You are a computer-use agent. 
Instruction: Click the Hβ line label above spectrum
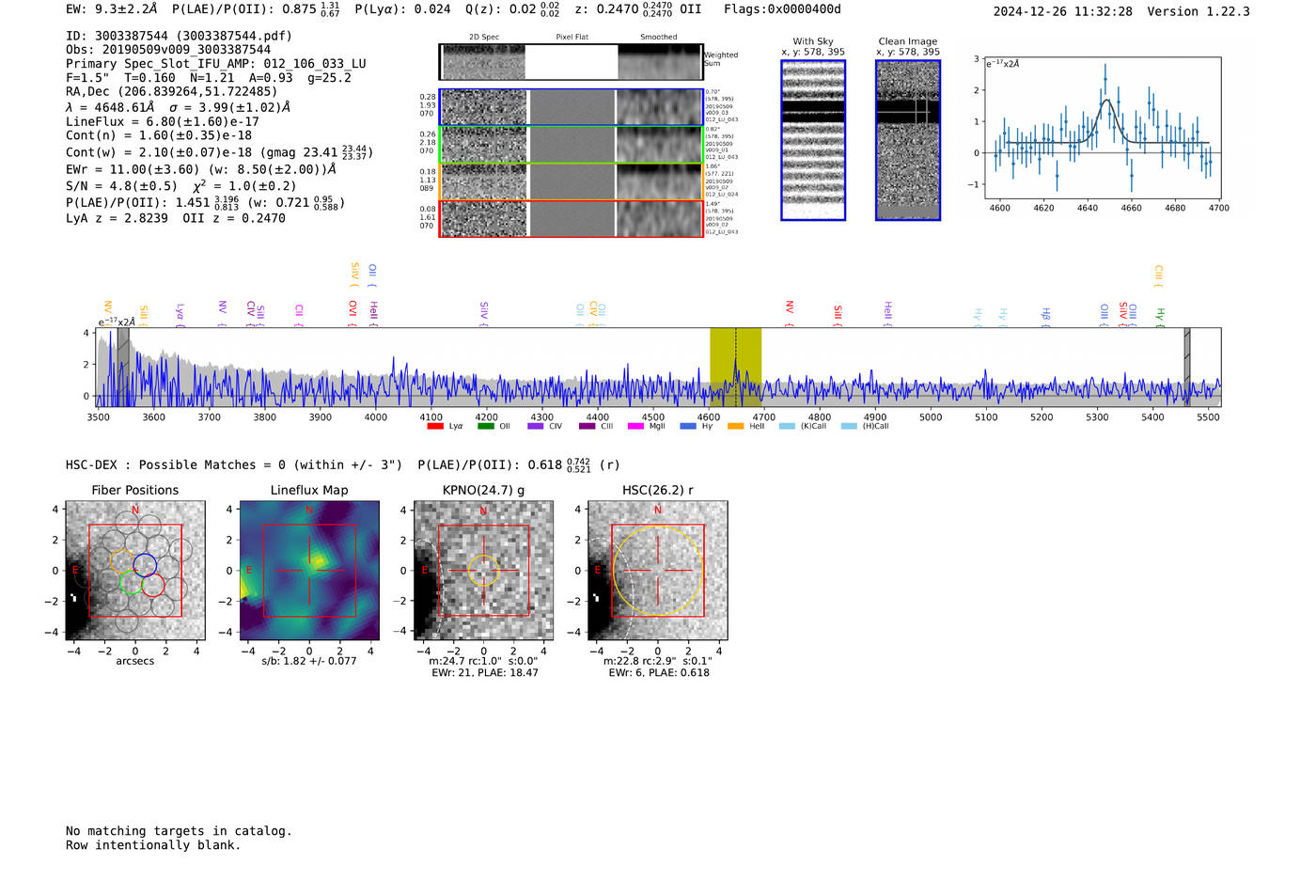pyautogui.click(x=1045, y=315)
